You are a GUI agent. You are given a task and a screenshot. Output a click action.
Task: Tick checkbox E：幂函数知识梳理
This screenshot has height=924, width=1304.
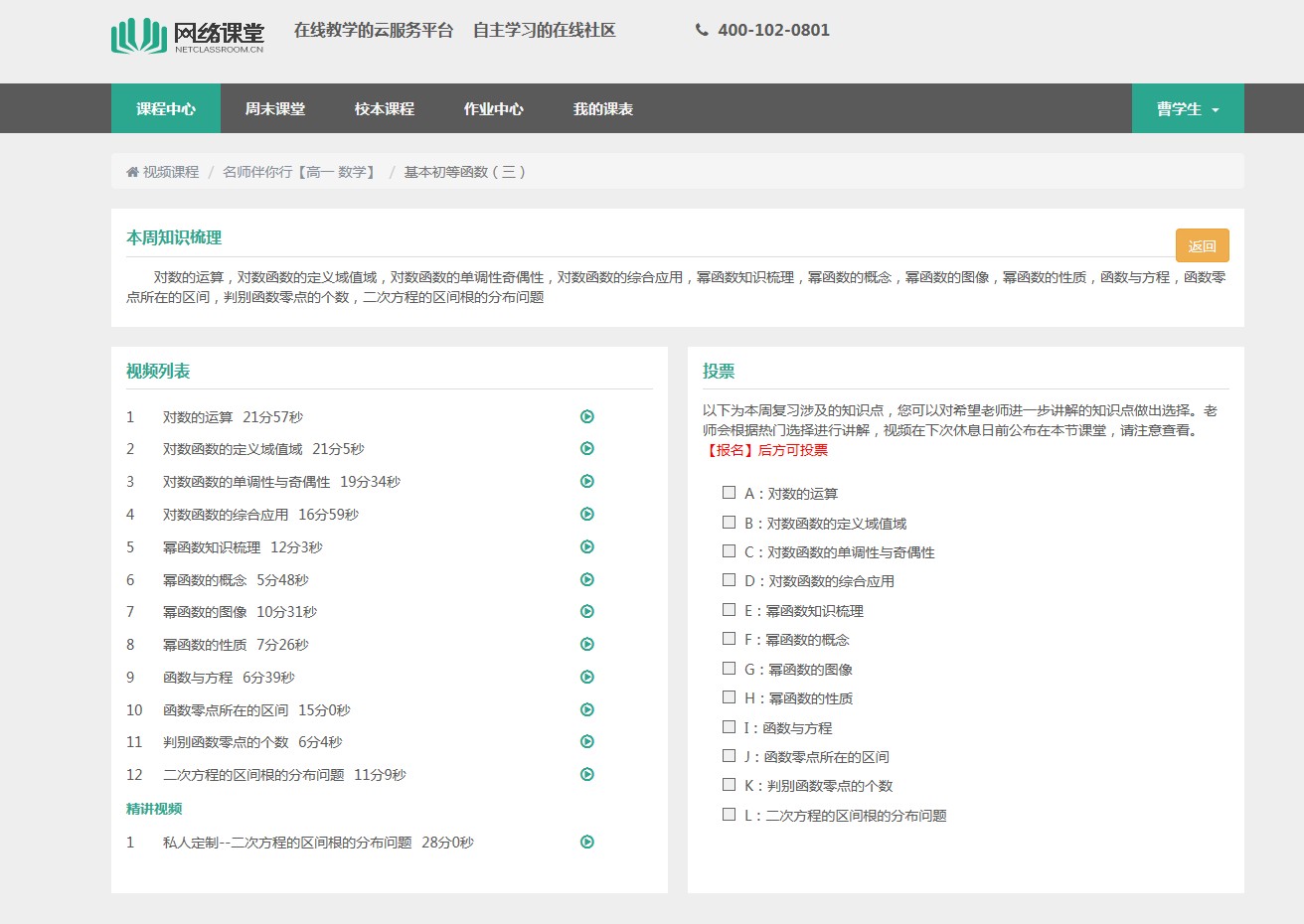pyautogui.click(x=729, y=610)
